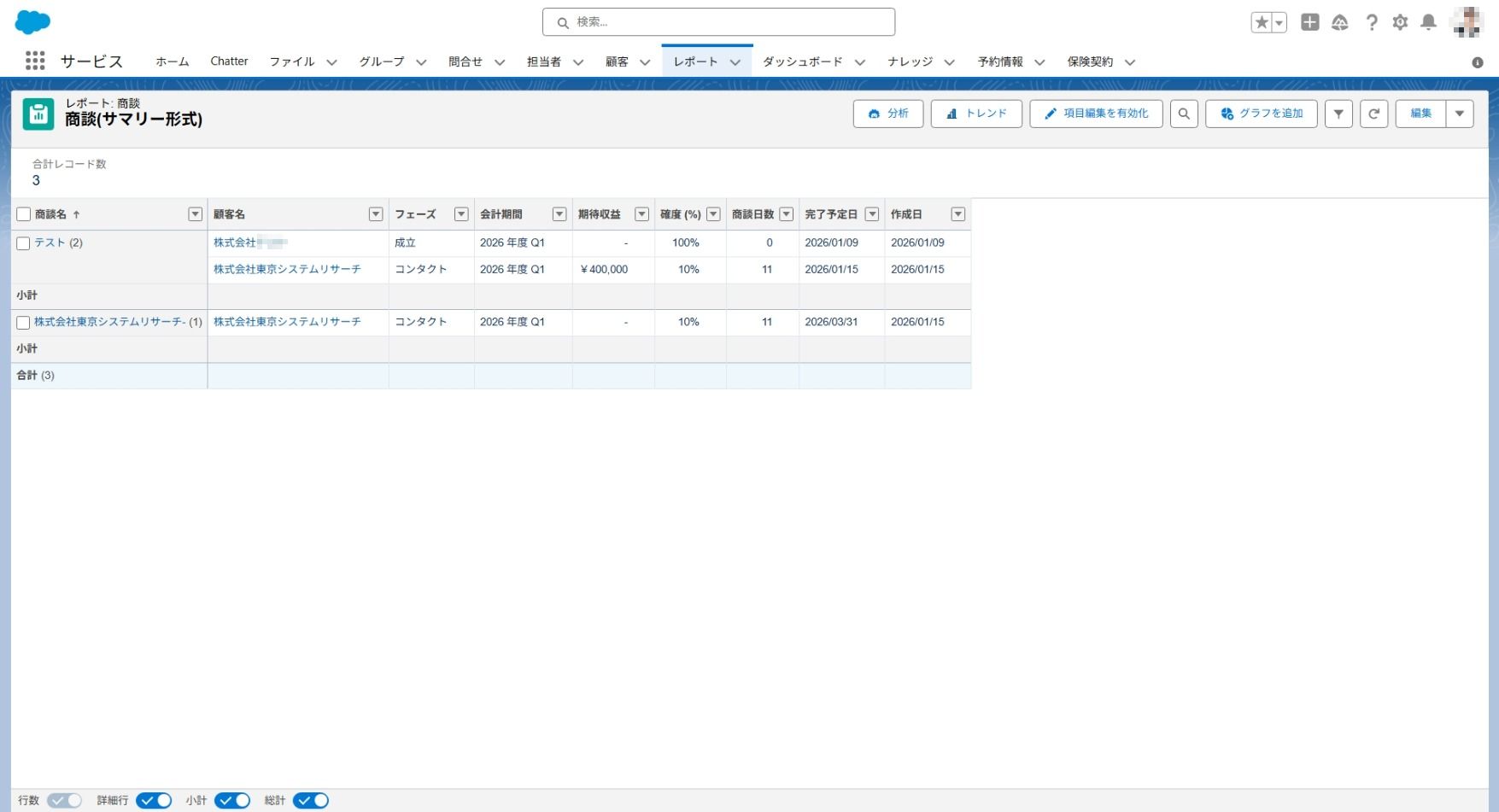Click the report filter funnel icon
The image size is (1499, 812).
point(1338,114)
